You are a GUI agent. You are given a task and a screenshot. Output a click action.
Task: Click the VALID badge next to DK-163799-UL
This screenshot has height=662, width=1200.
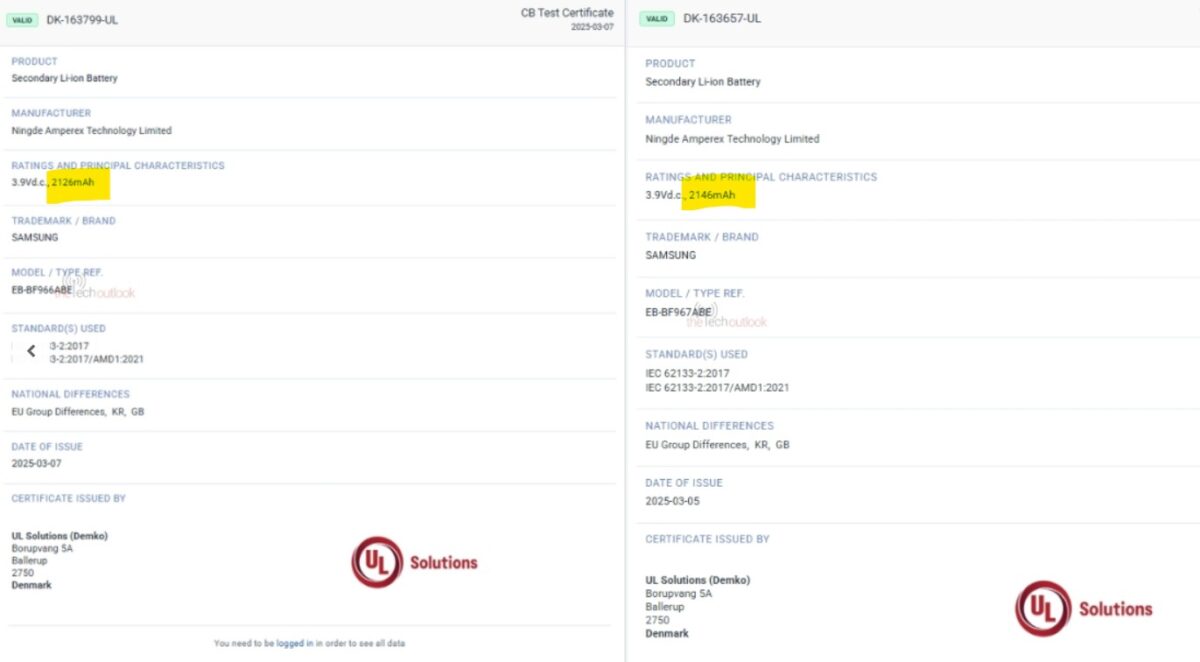[x=22, y=20]
